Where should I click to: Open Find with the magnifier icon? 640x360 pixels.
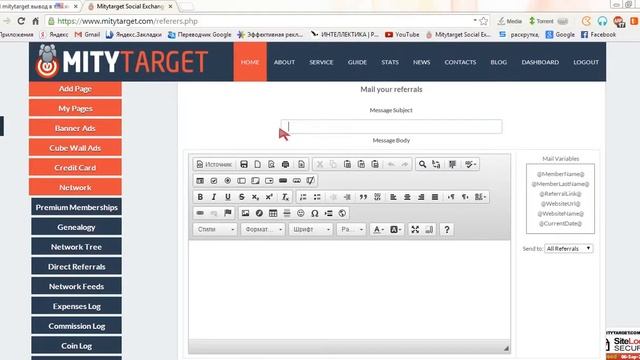422,164
